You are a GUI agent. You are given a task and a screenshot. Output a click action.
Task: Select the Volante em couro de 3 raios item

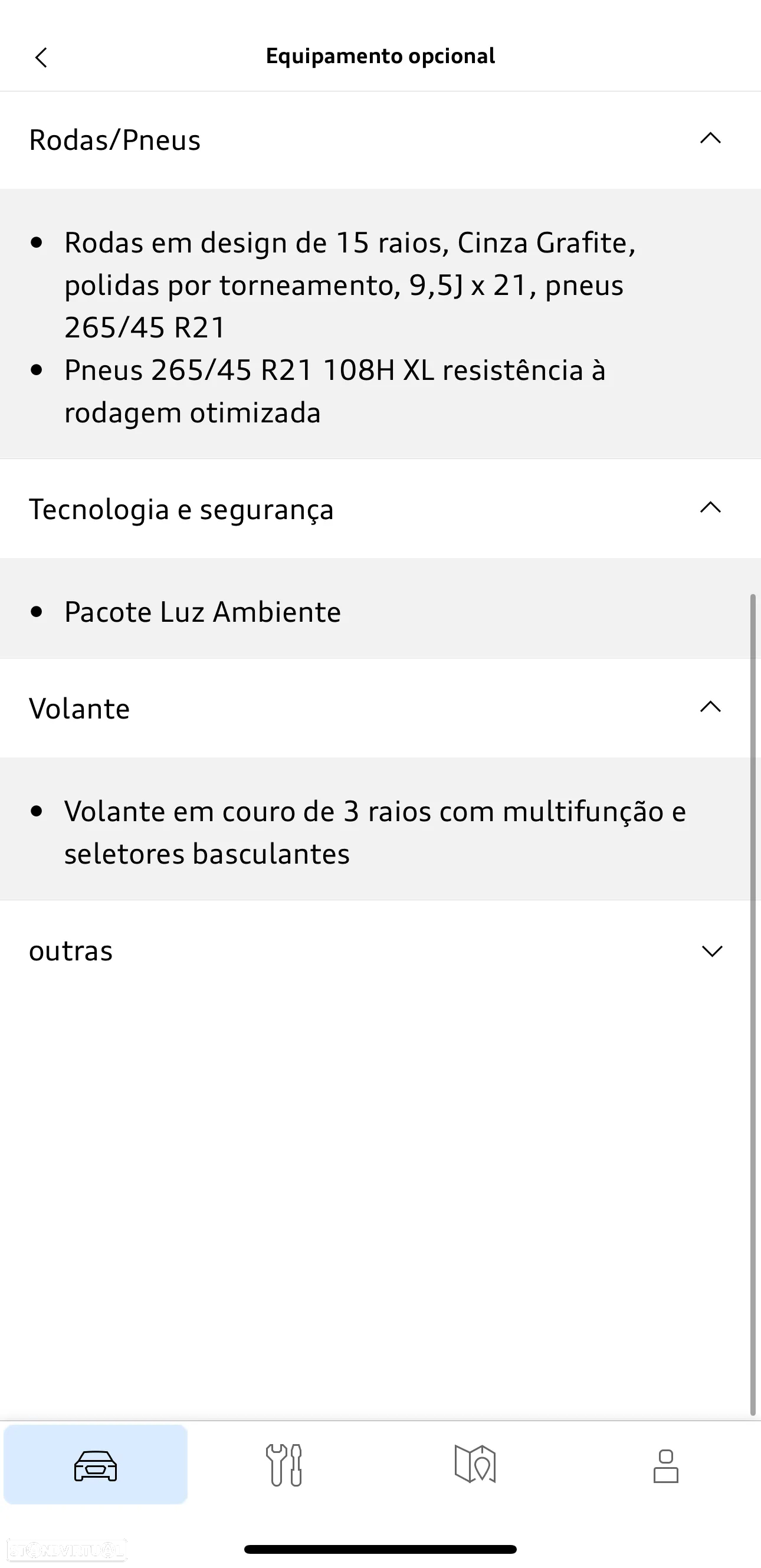coord(375,832)
